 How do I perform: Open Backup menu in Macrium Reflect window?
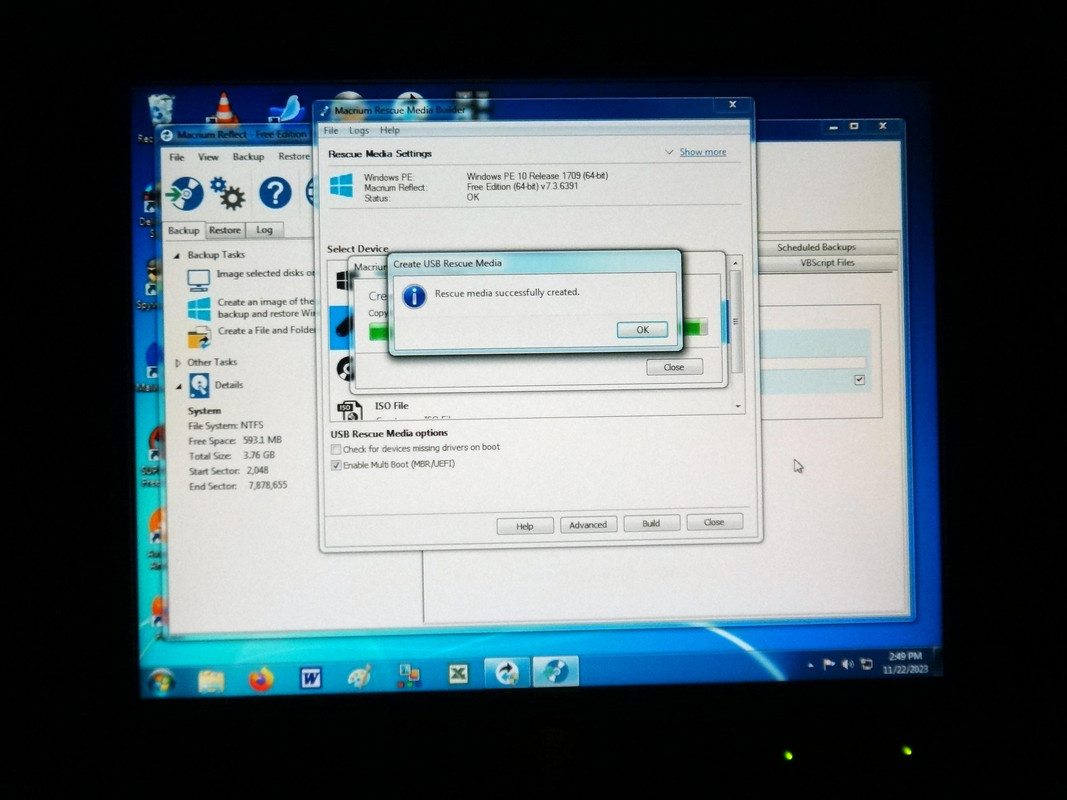pos(248,156)
